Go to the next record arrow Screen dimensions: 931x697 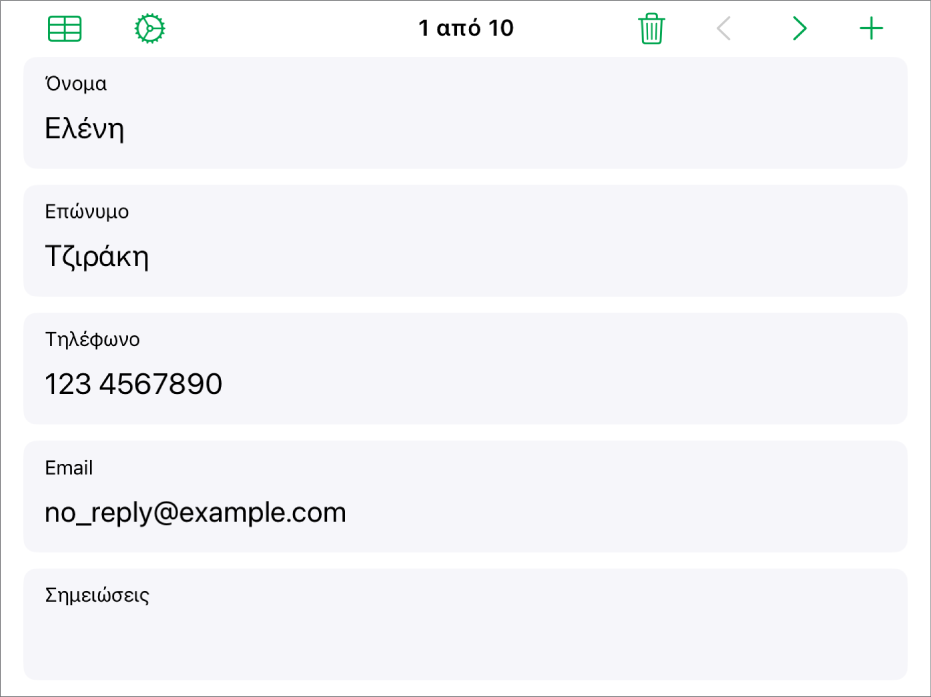tap(800, 28)
